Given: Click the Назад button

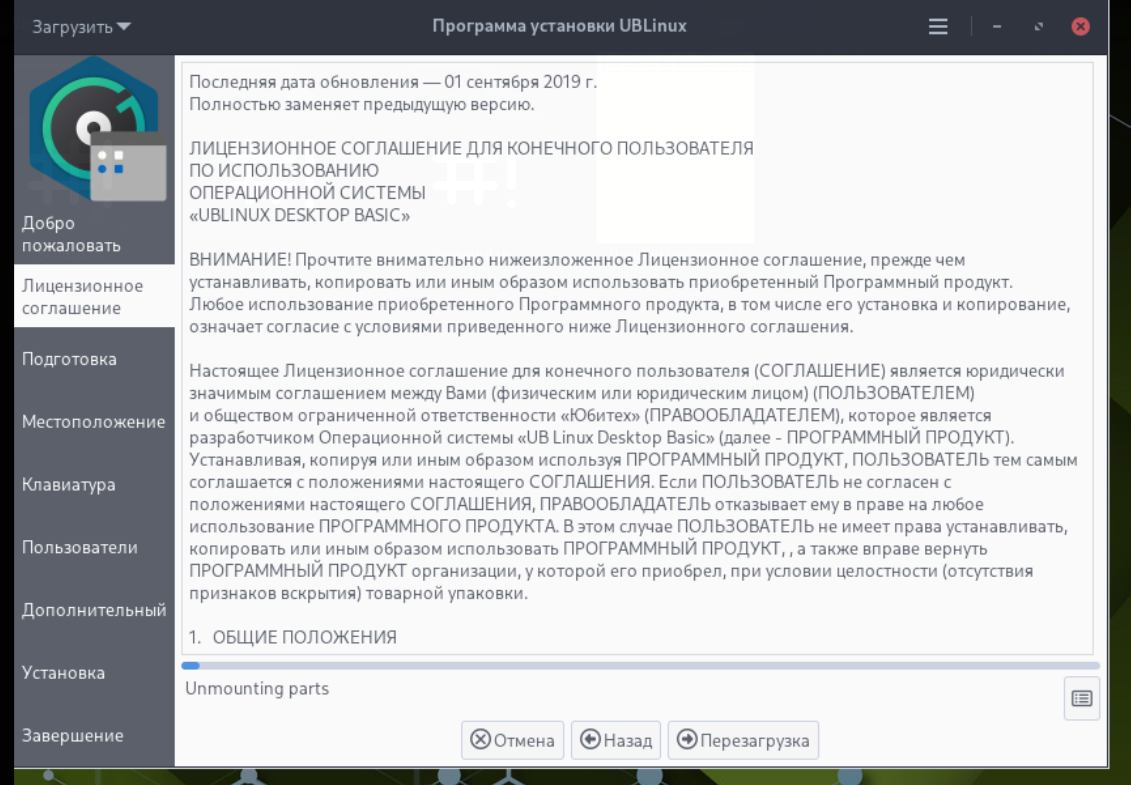Looking at the screenshot, I should pos(616,740).
